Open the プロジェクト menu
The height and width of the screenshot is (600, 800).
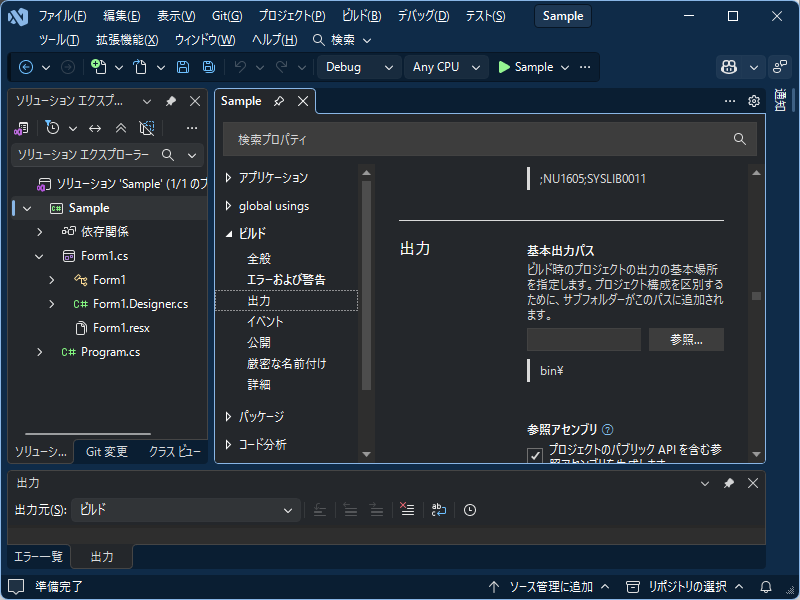click(x=292, y=16)
